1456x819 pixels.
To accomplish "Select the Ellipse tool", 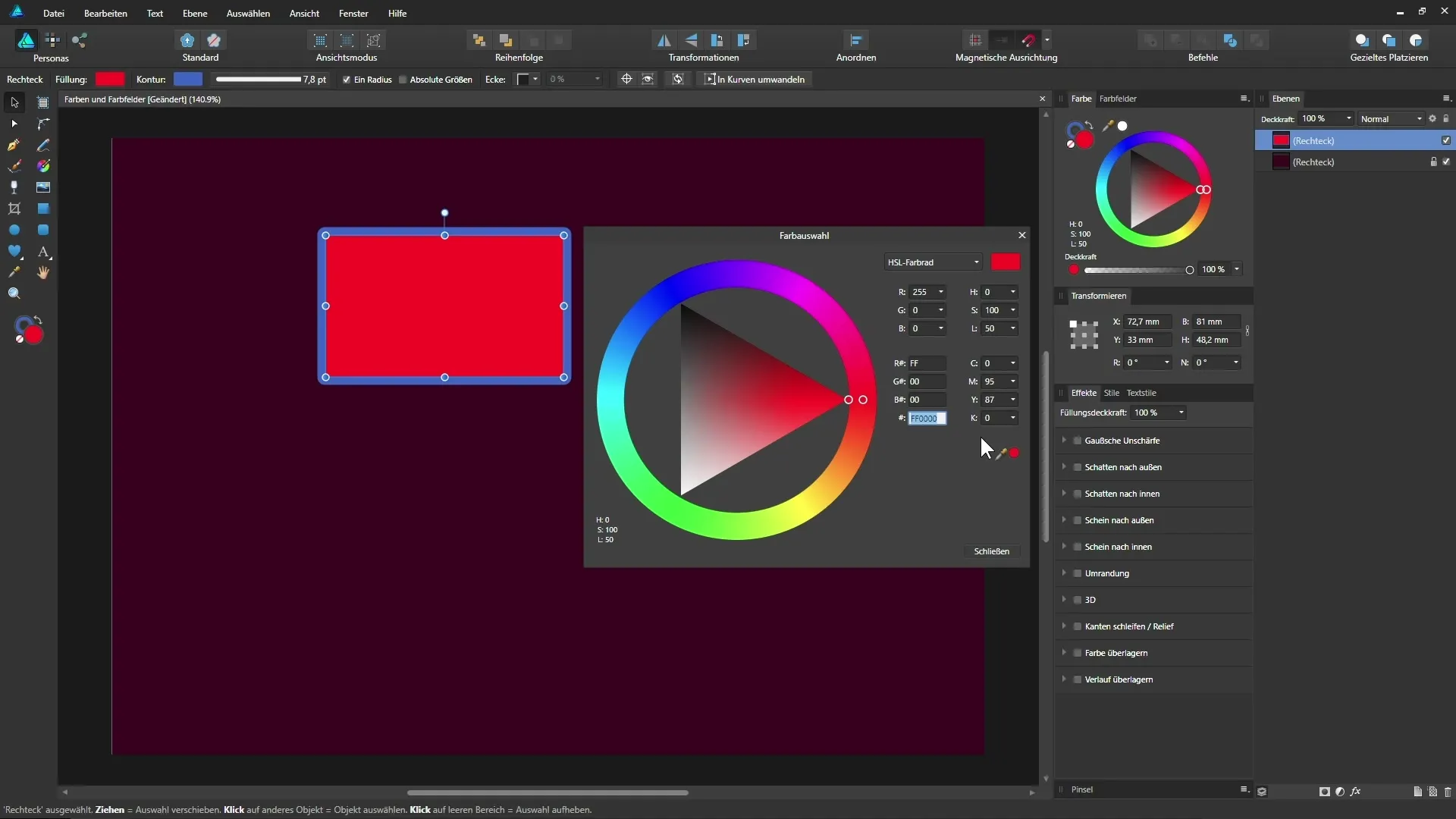I will (x=14, y=230).
